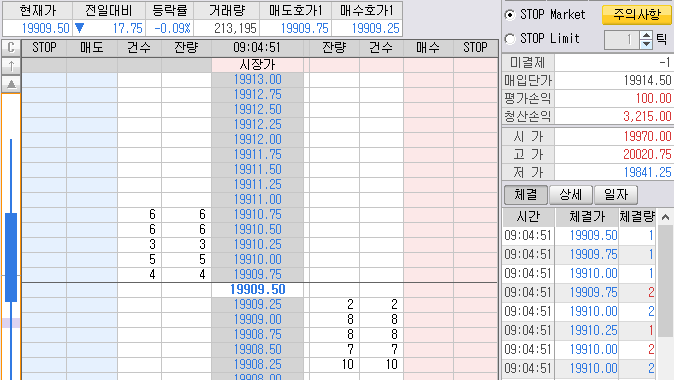Image resolution: width=674 pixels, height=380 pixels.
Task: Click price 19912.00 in the ladder
Action: tap(257, 140)
